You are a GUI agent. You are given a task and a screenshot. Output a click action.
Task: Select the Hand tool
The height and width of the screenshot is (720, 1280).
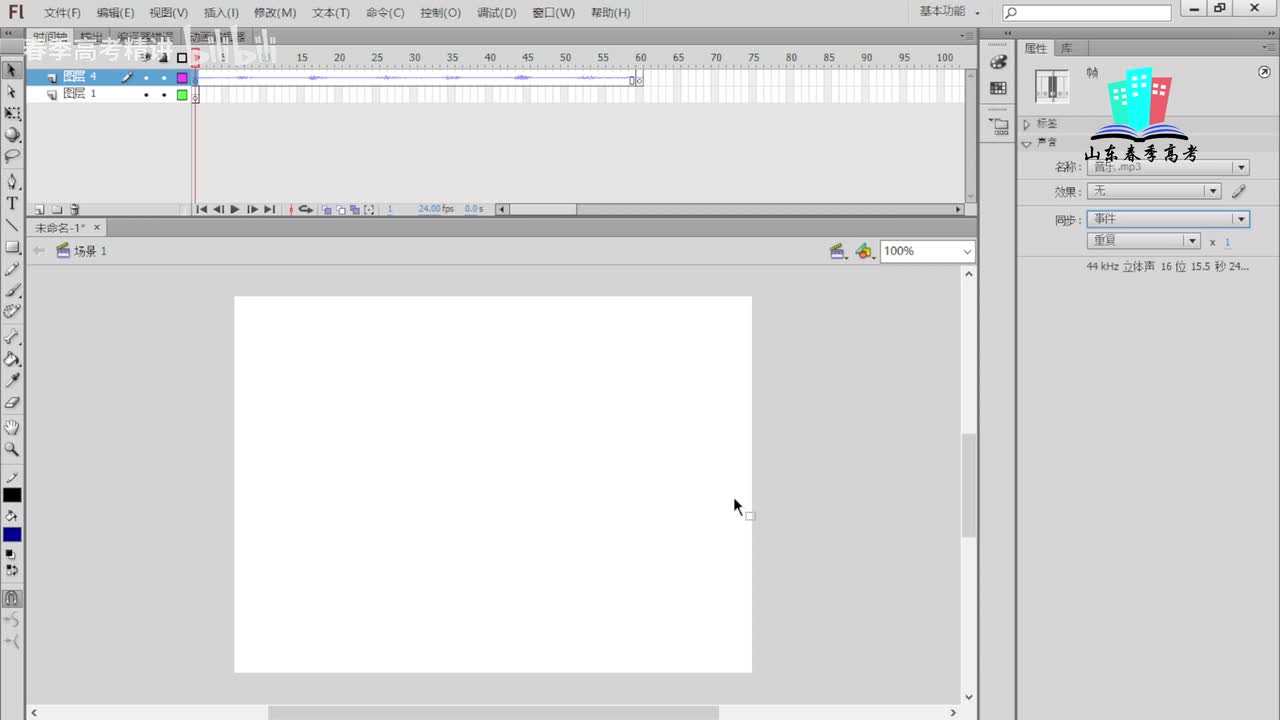click(12, 428)
